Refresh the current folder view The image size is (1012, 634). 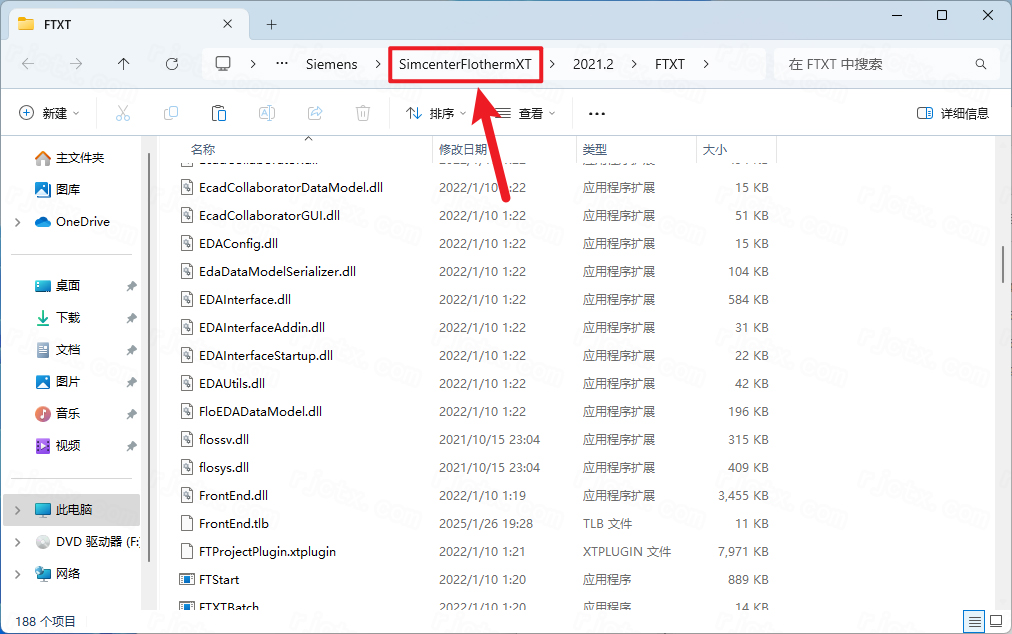click(172, 64)
